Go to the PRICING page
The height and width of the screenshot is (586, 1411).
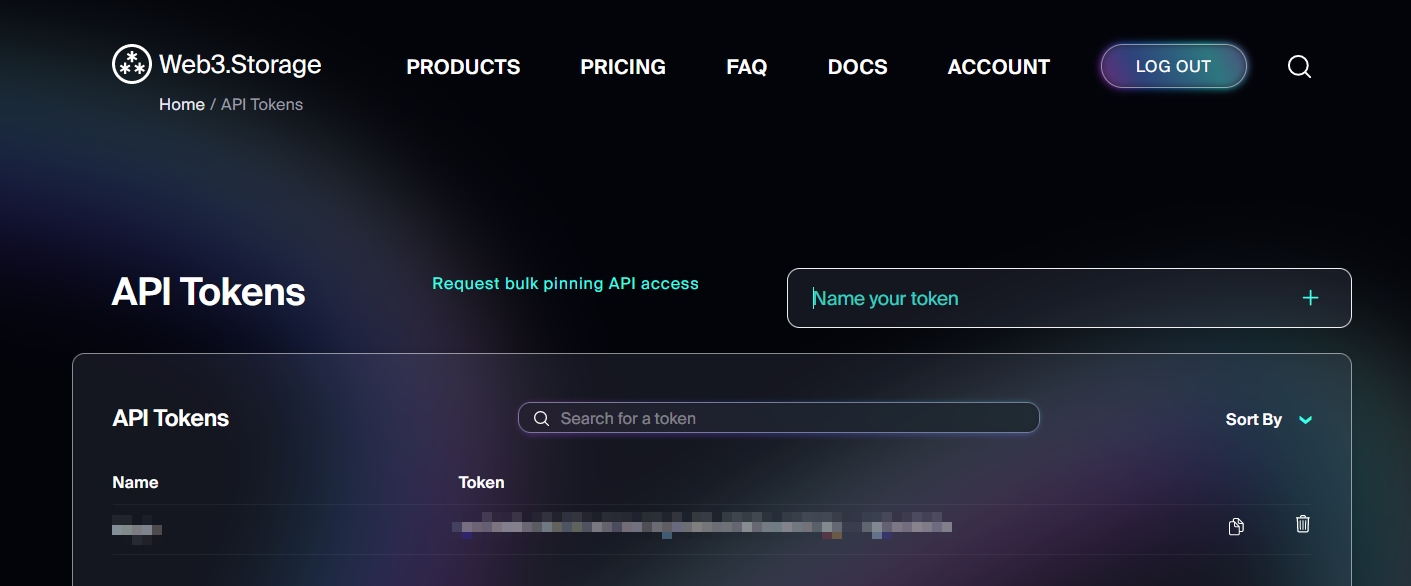tap(623, 67)
